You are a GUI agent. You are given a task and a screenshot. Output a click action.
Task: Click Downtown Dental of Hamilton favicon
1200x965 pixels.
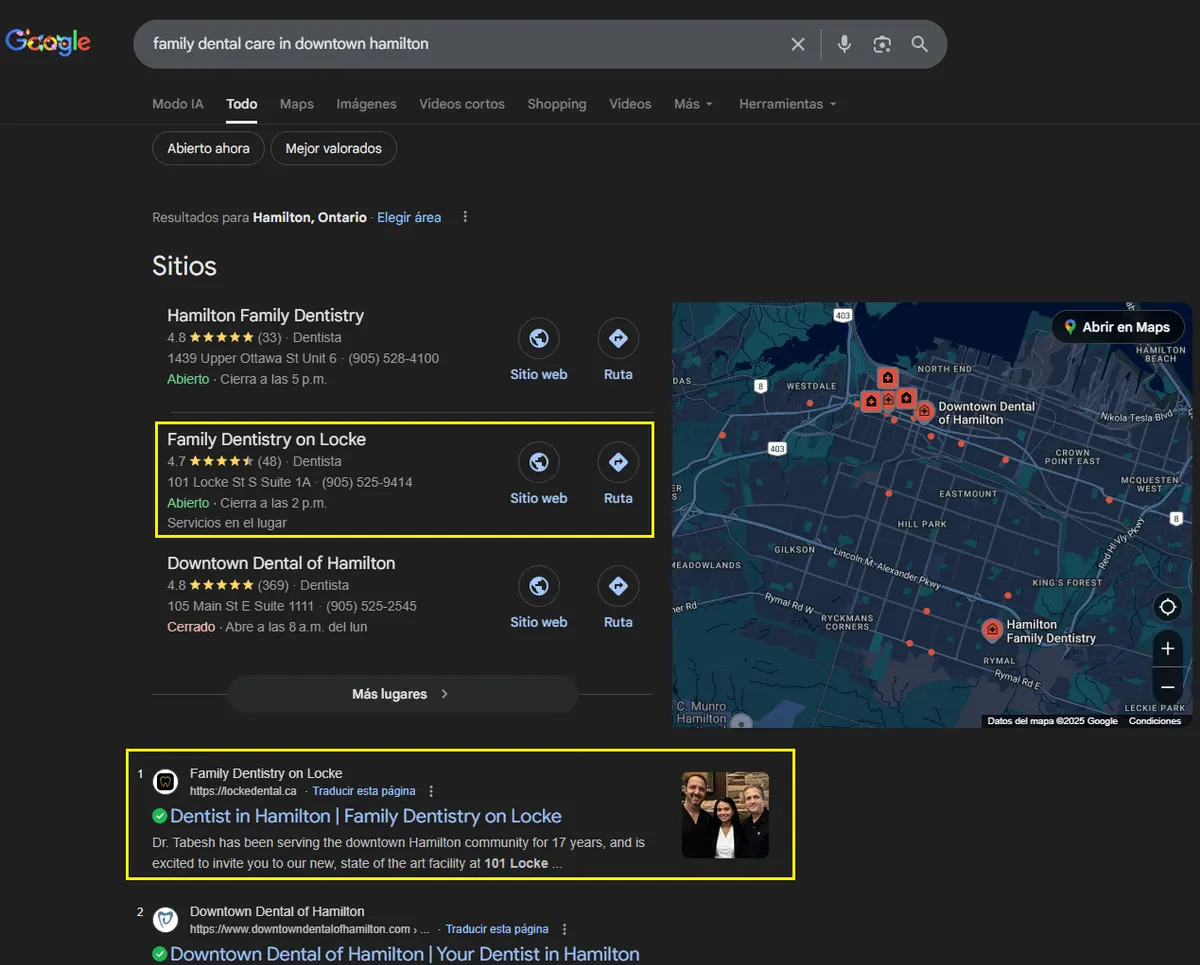[x=167, y=919]
